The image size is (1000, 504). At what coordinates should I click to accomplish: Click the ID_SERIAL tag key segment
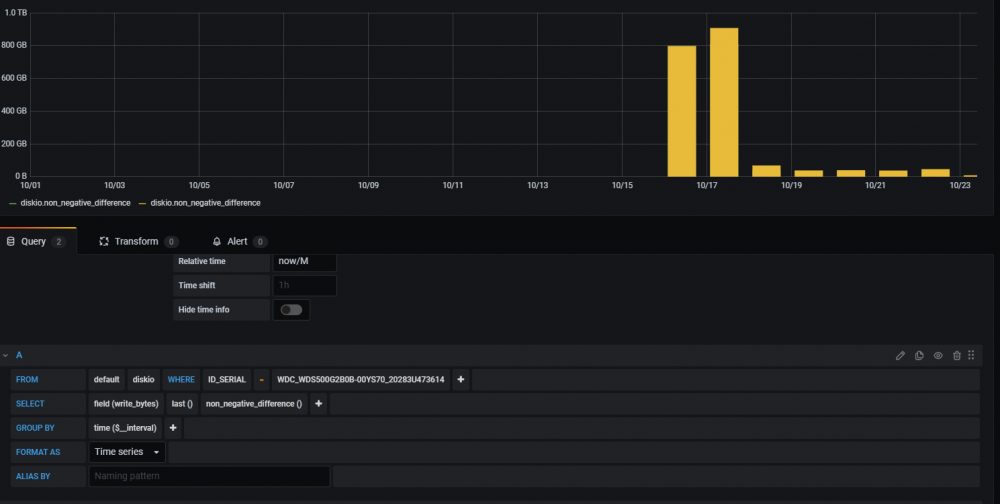pos(226,380)
